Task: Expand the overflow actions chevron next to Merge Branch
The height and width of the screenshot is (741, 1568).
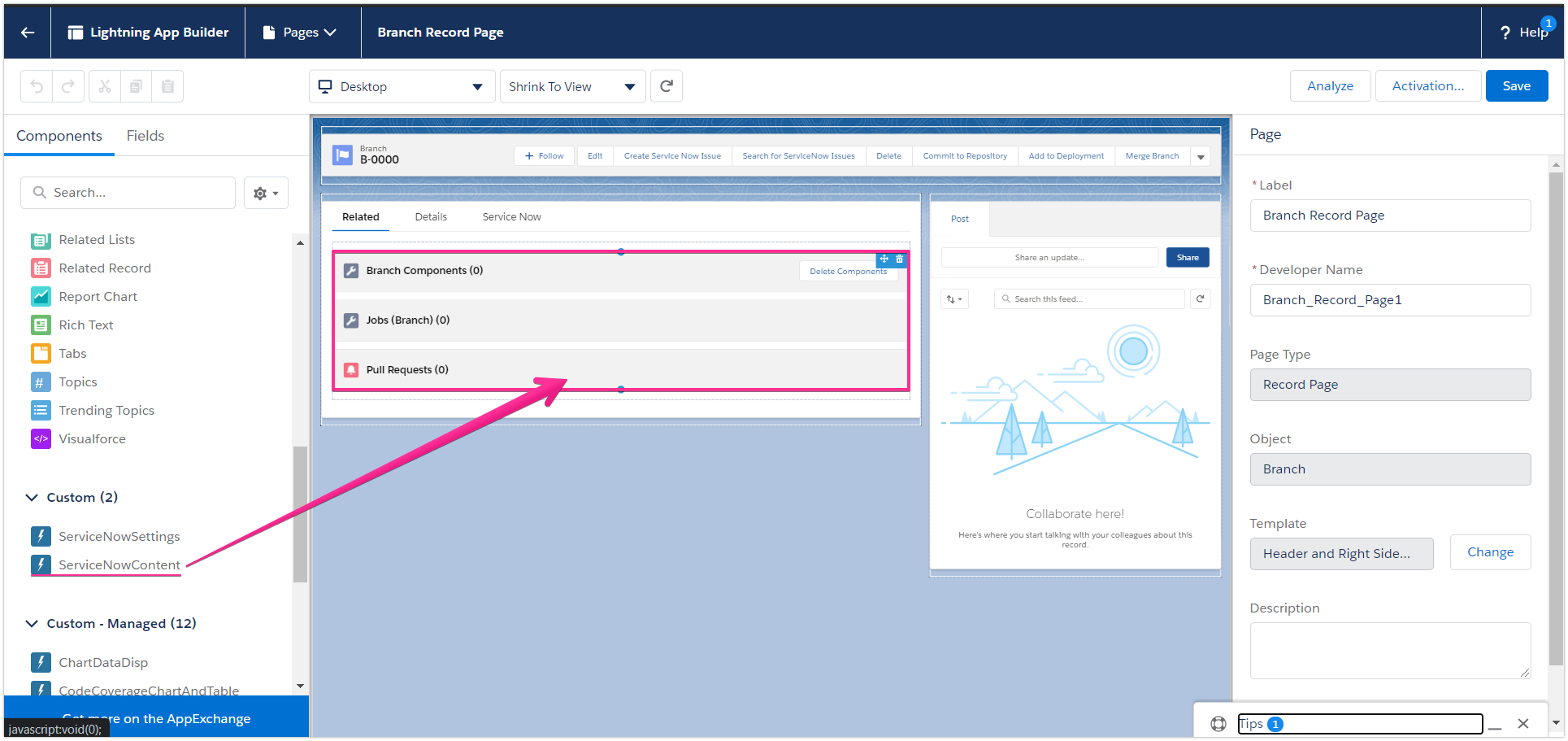Action: pos(1201,156)
